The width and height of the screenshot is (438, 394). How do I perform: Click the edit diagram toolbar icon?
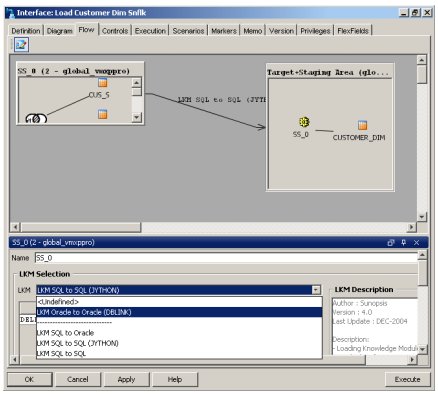[x=21, y=44]
